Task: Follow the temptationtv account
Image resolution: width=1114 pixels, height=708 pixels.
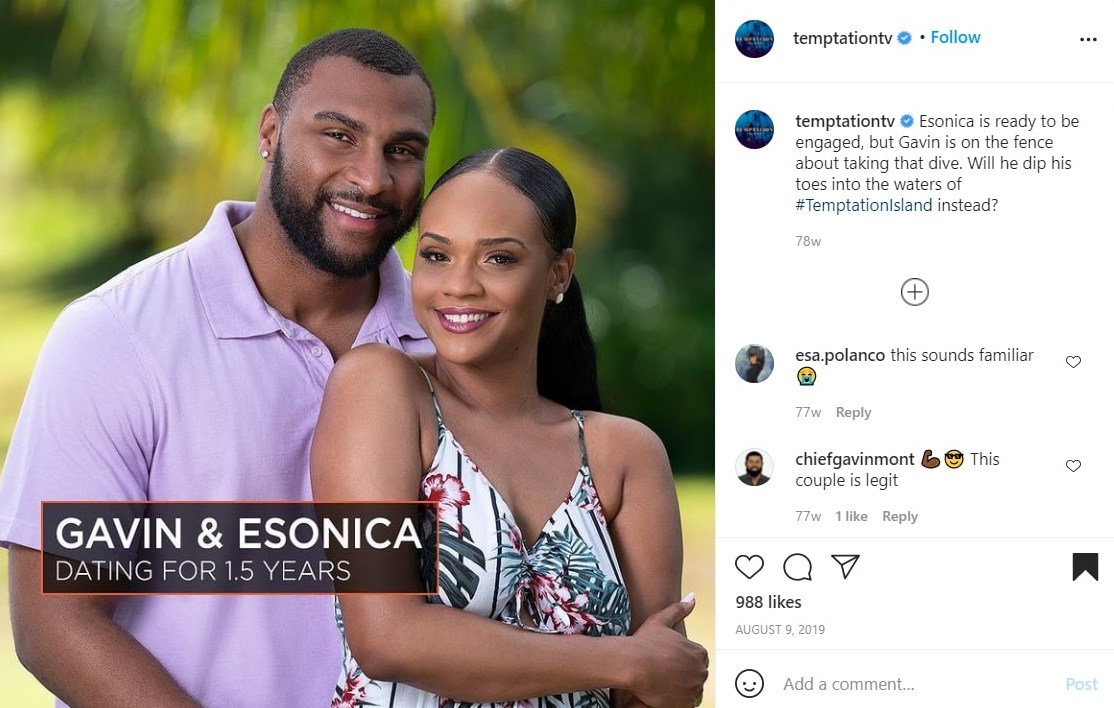Action: 955,37
